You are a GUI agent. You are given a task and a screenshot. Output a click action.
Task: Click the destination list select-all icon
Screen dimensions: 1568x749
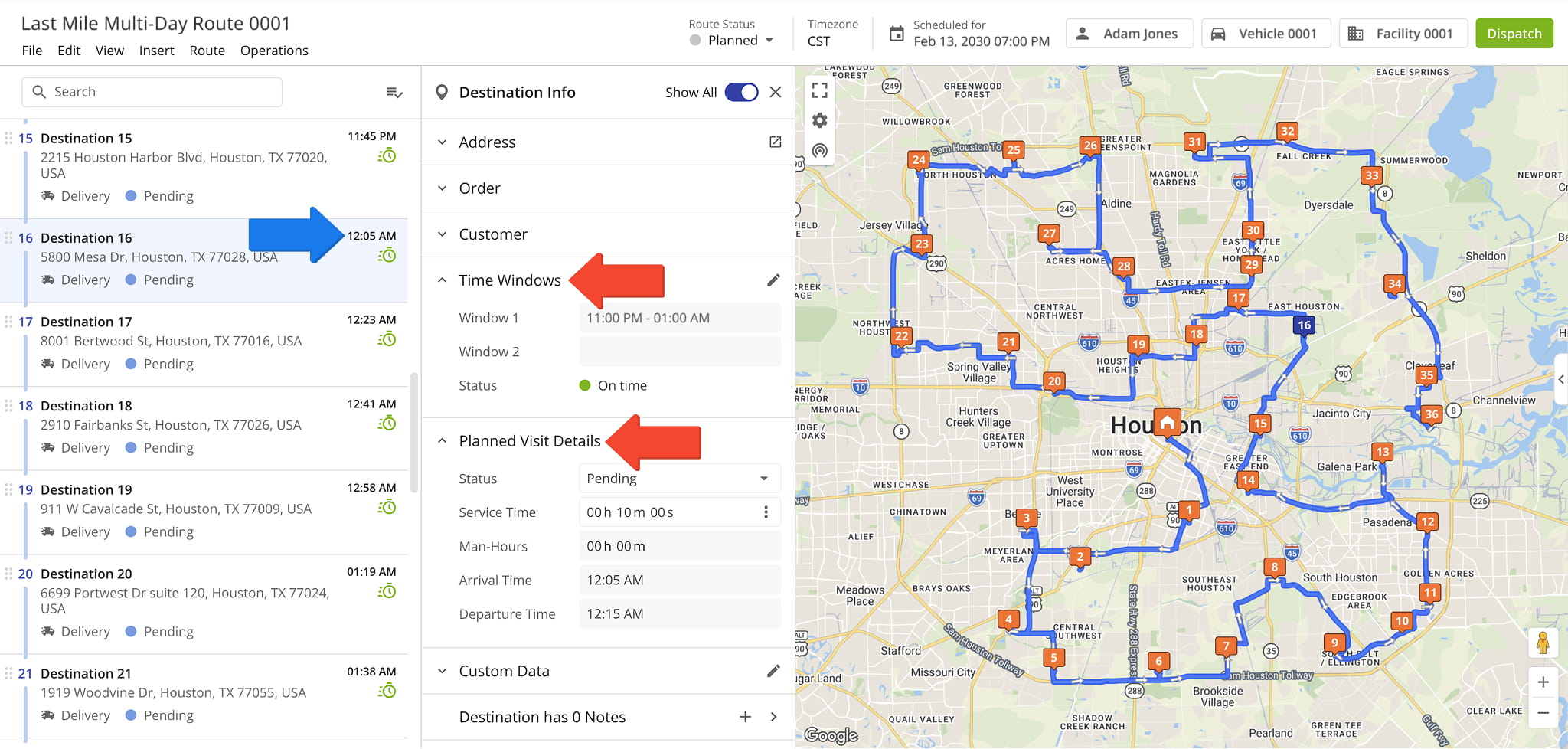pyautogui.click(x=394, y=92)
